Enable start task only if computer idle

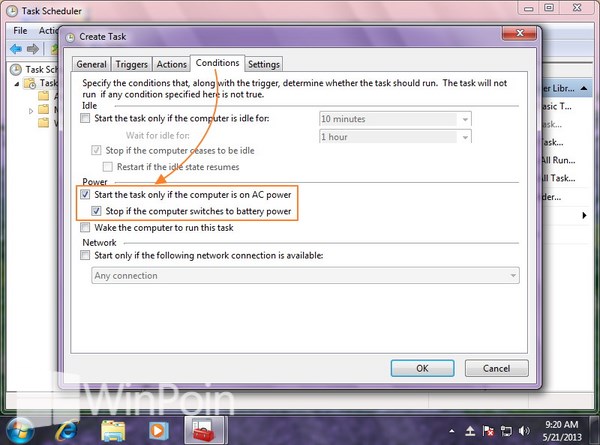tap(85, 118)
